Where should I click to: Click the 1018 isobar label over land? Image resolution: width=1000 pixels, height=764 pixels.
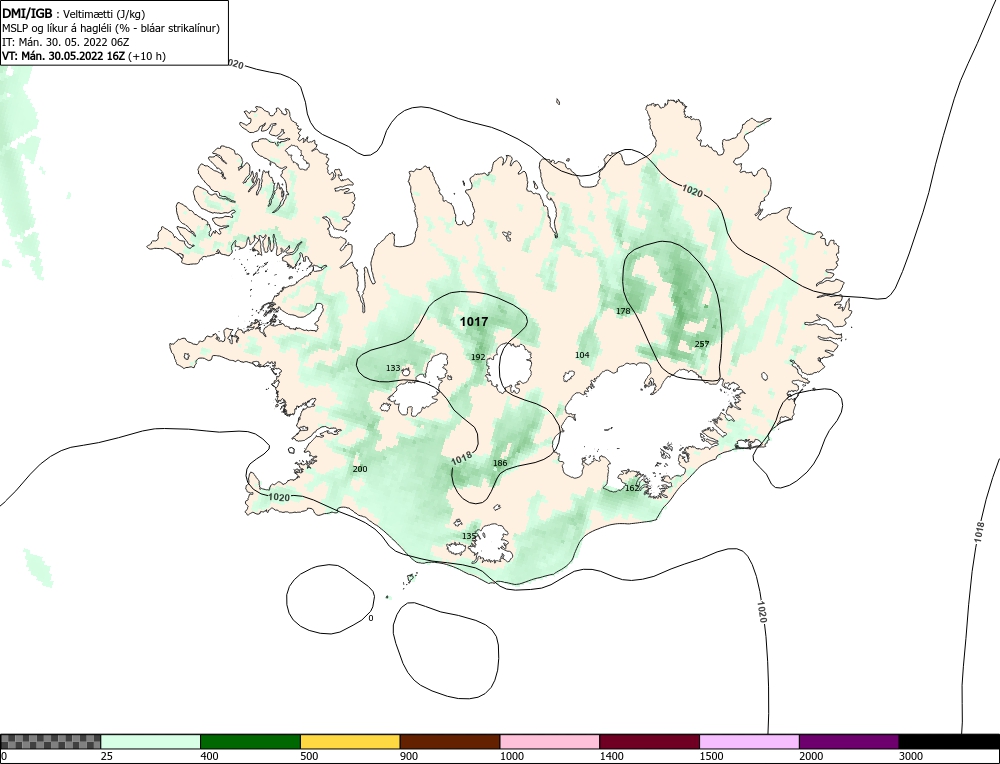461,458
